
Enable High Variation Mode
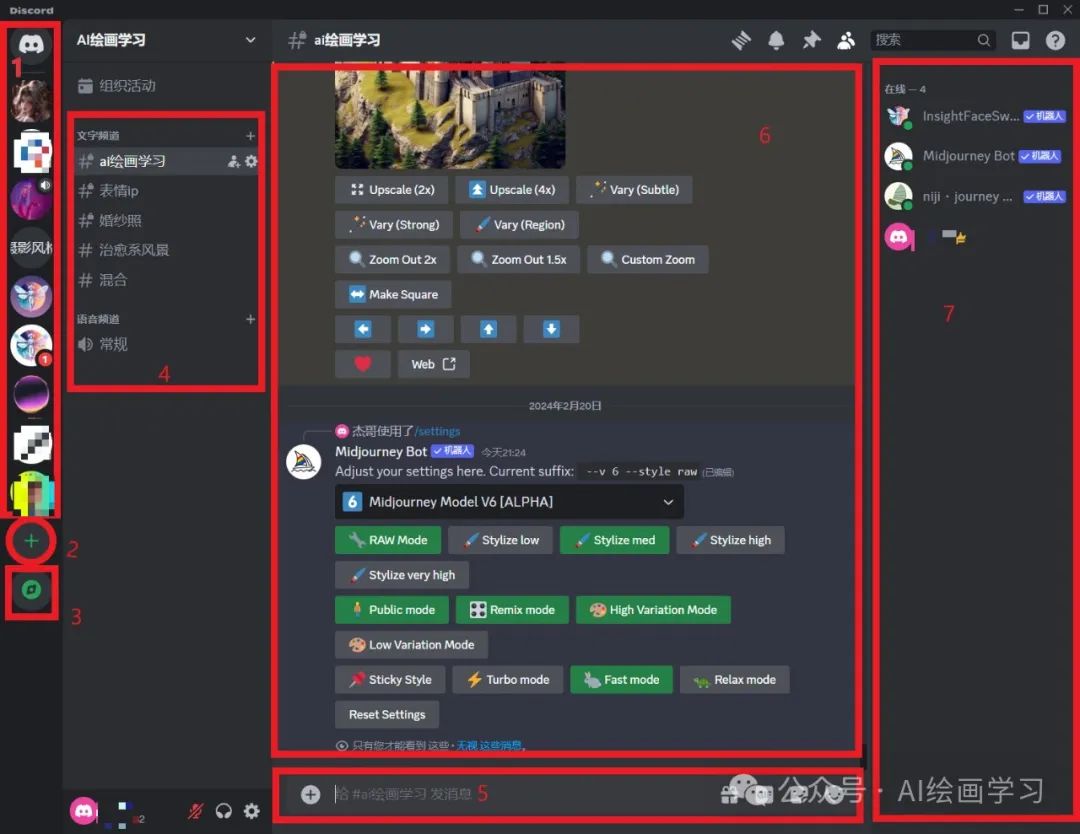[654, 609]
